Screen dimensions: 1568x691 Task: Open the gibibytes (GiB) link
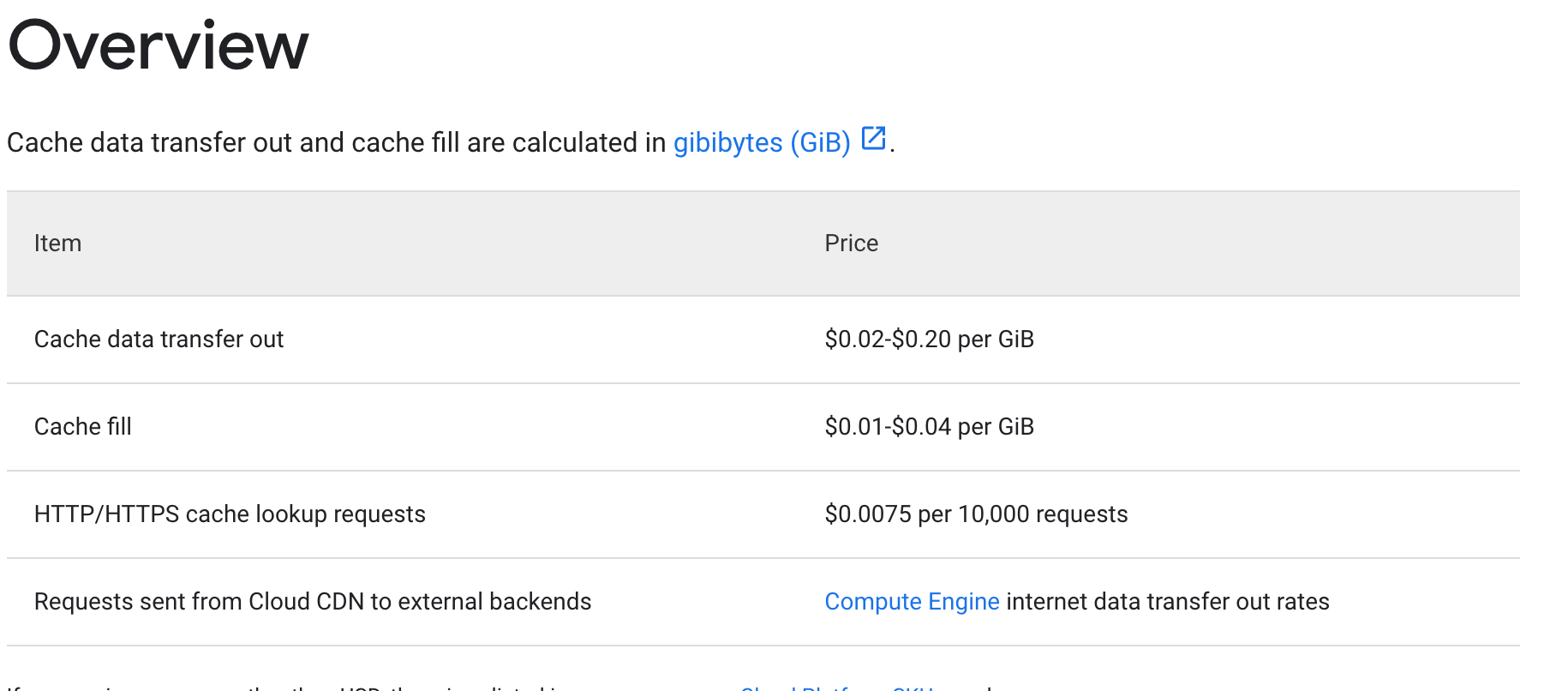click(761, 142)
